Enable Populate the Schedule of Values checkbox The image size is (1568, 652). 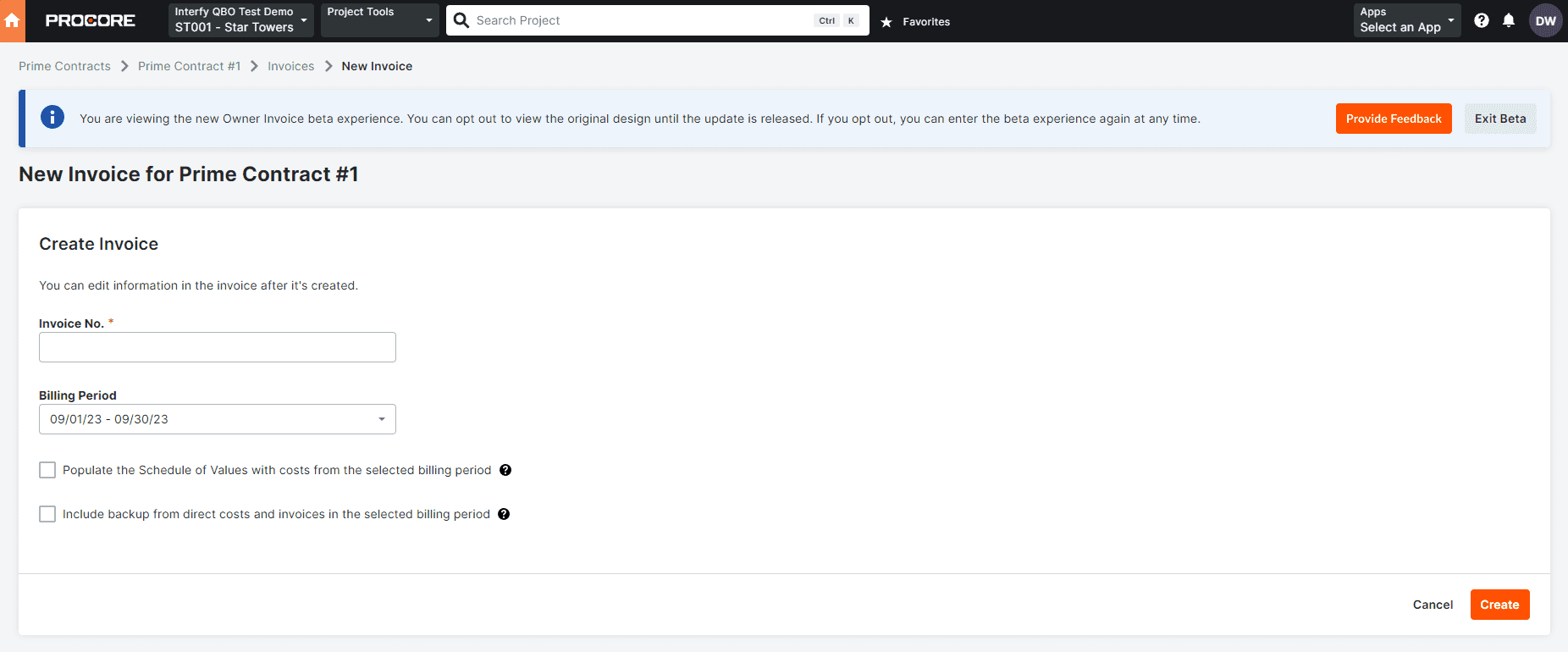[47, 470]
